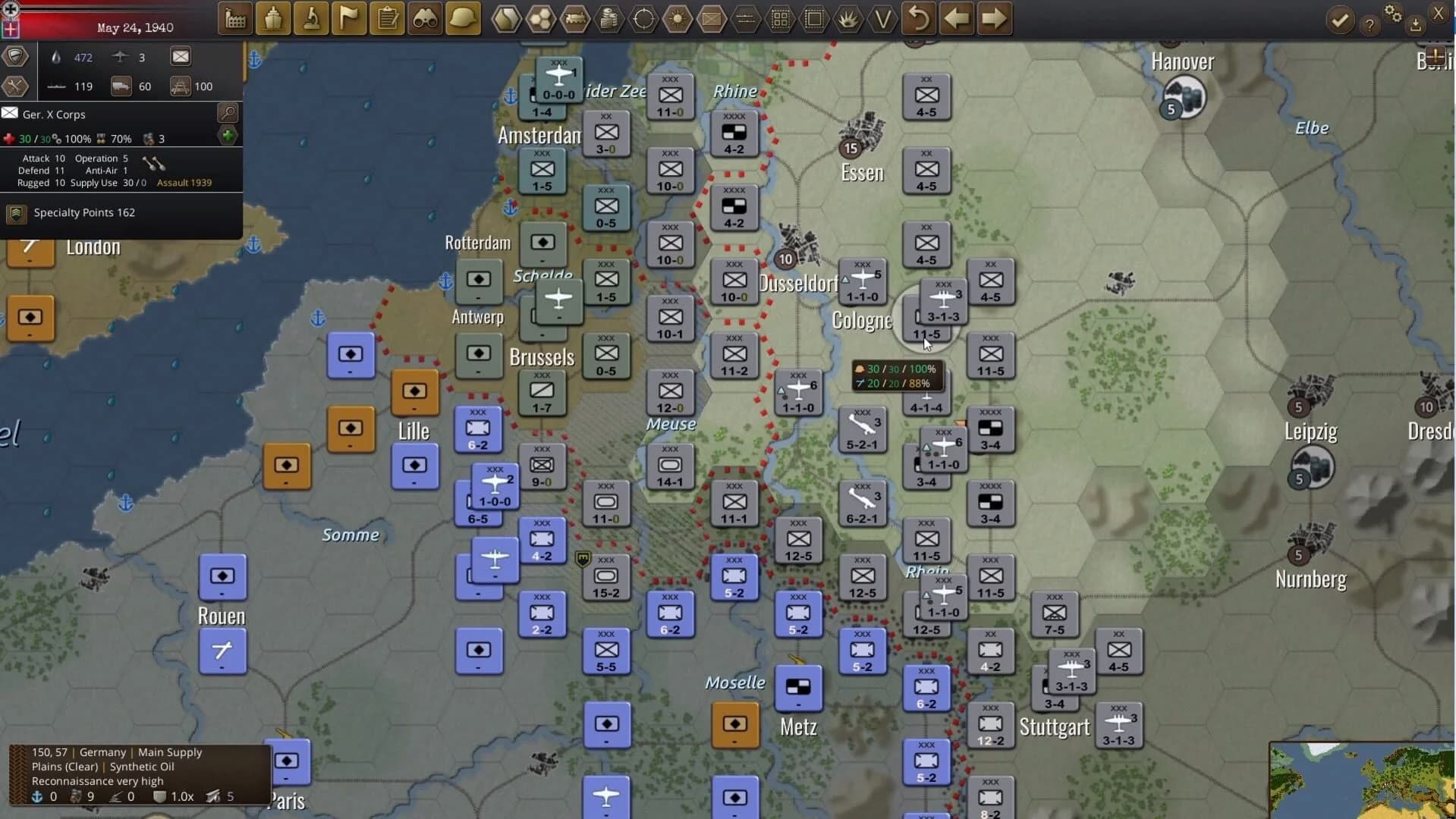The image size is (1456, 819).
Task: Click the undo arrow button
Action: (919, 18)
